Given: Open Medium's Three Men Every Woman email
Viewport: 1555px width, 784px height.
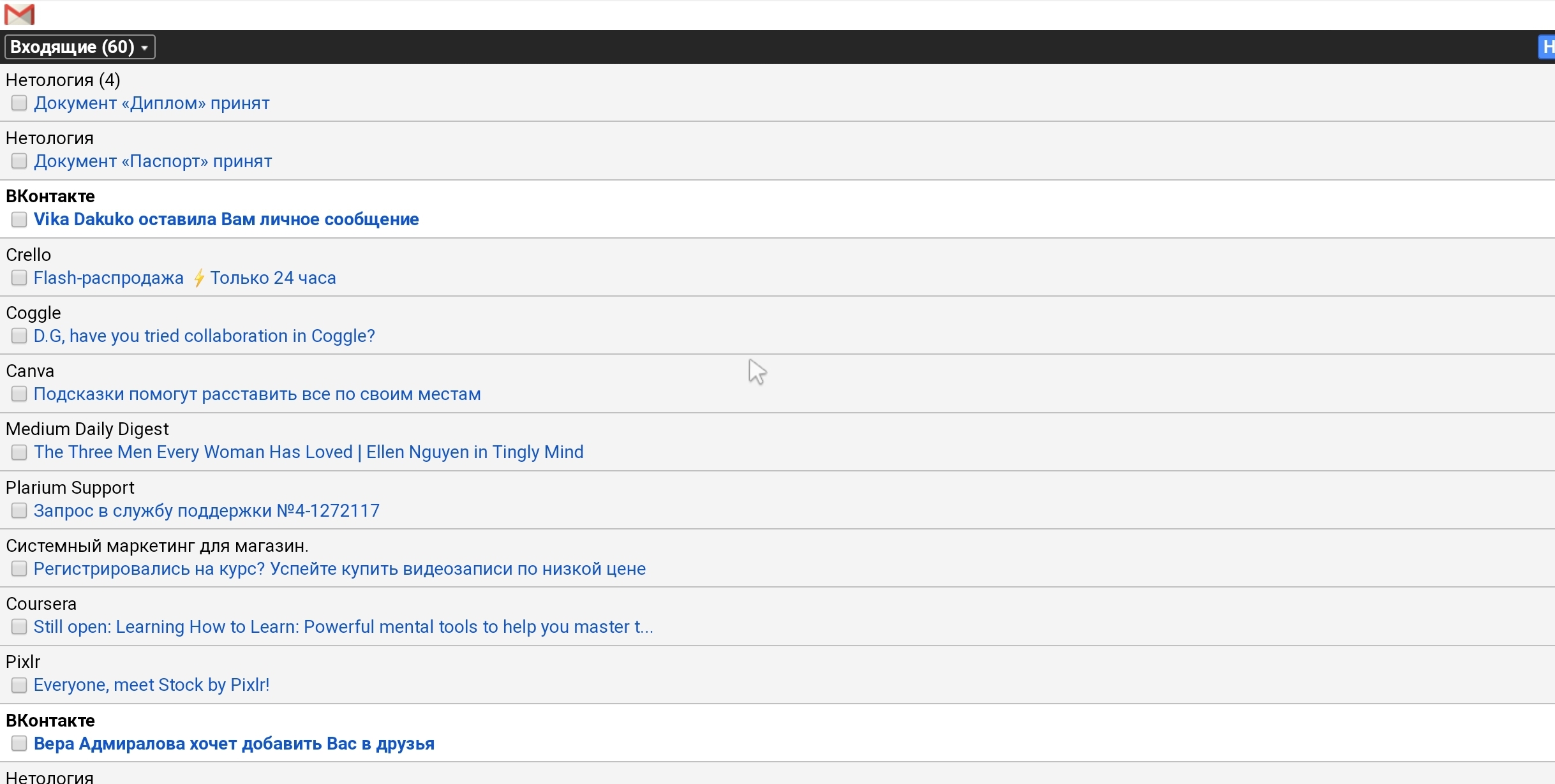Looking at the screenshot, I should [x=309, y=452].
